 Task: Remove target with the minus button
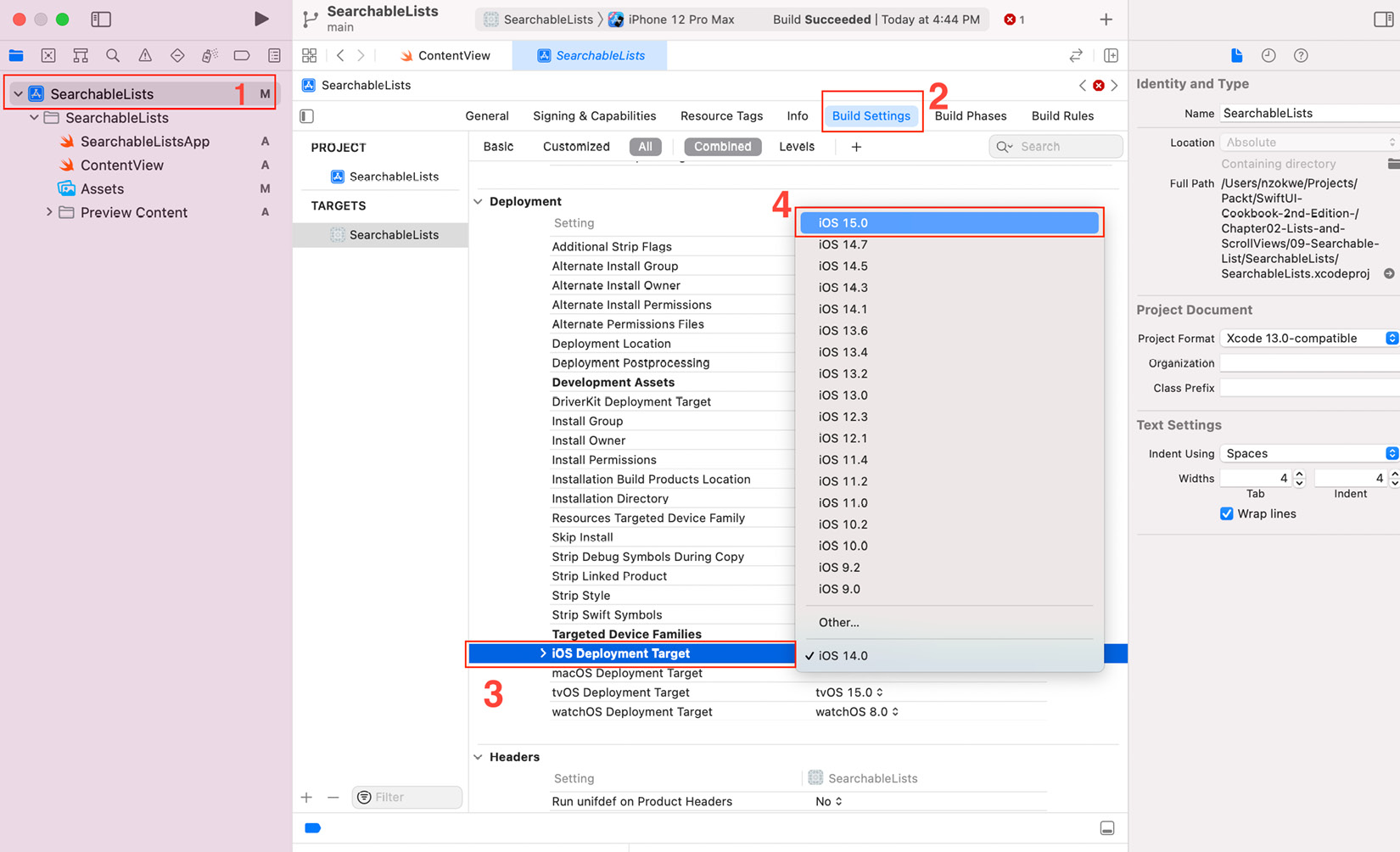tap(333, 797)
